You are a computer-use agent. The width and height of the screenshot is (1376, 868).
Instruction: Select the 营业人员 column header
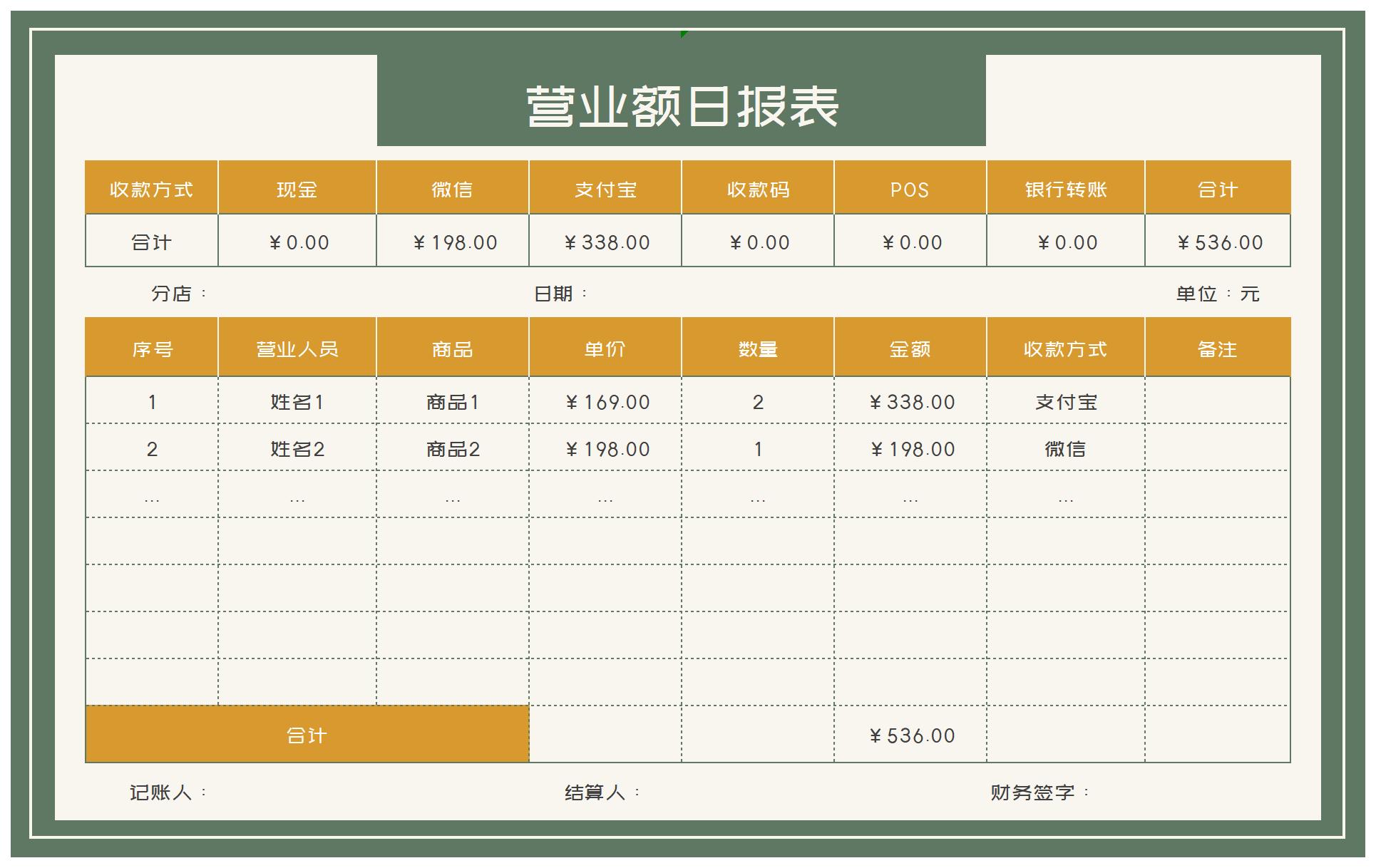(297, 348)
